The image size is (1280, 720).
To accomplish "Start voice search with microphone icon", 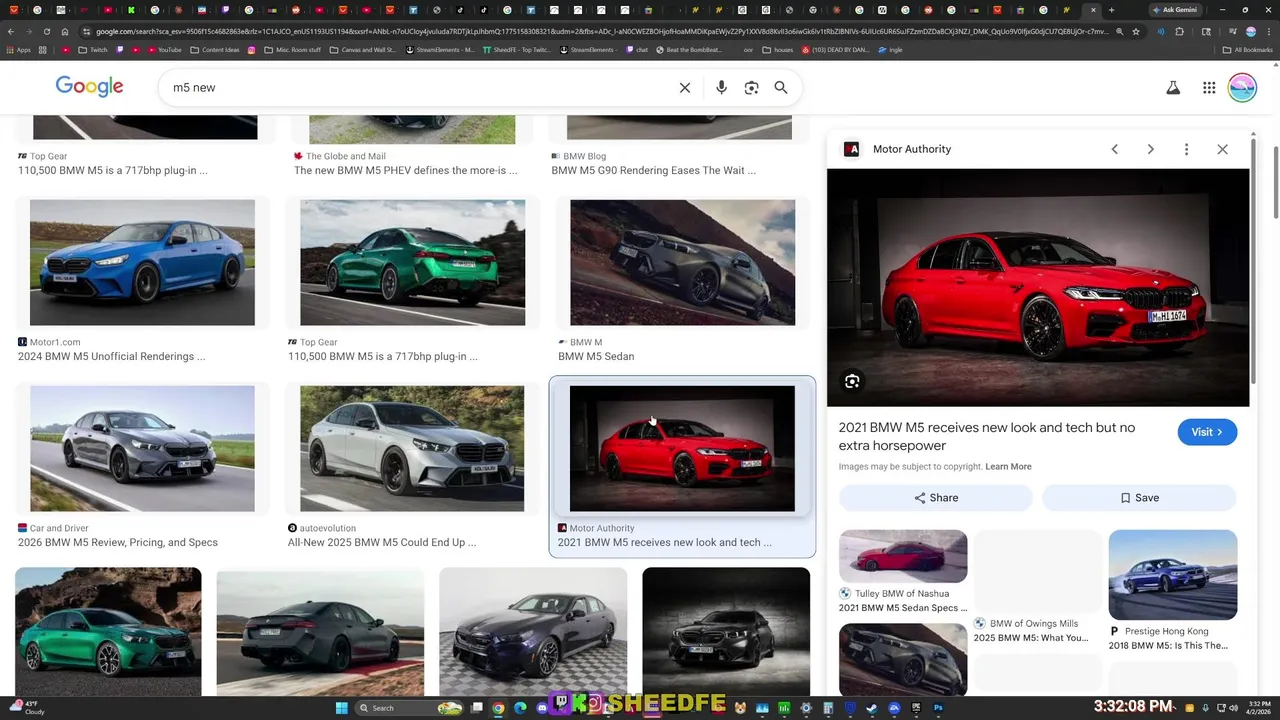I will click(721, 88).
